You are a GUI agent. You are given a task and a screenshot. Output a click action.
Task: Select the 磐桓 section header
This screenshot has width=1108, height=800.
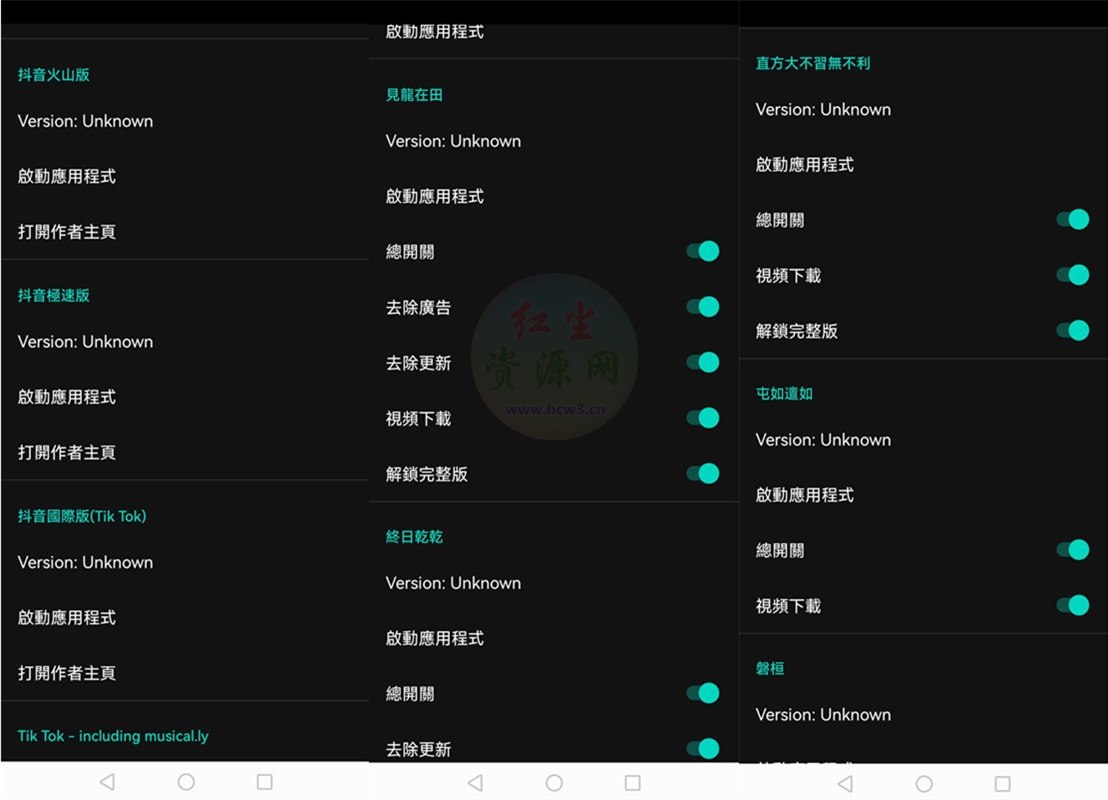(770, 669)
